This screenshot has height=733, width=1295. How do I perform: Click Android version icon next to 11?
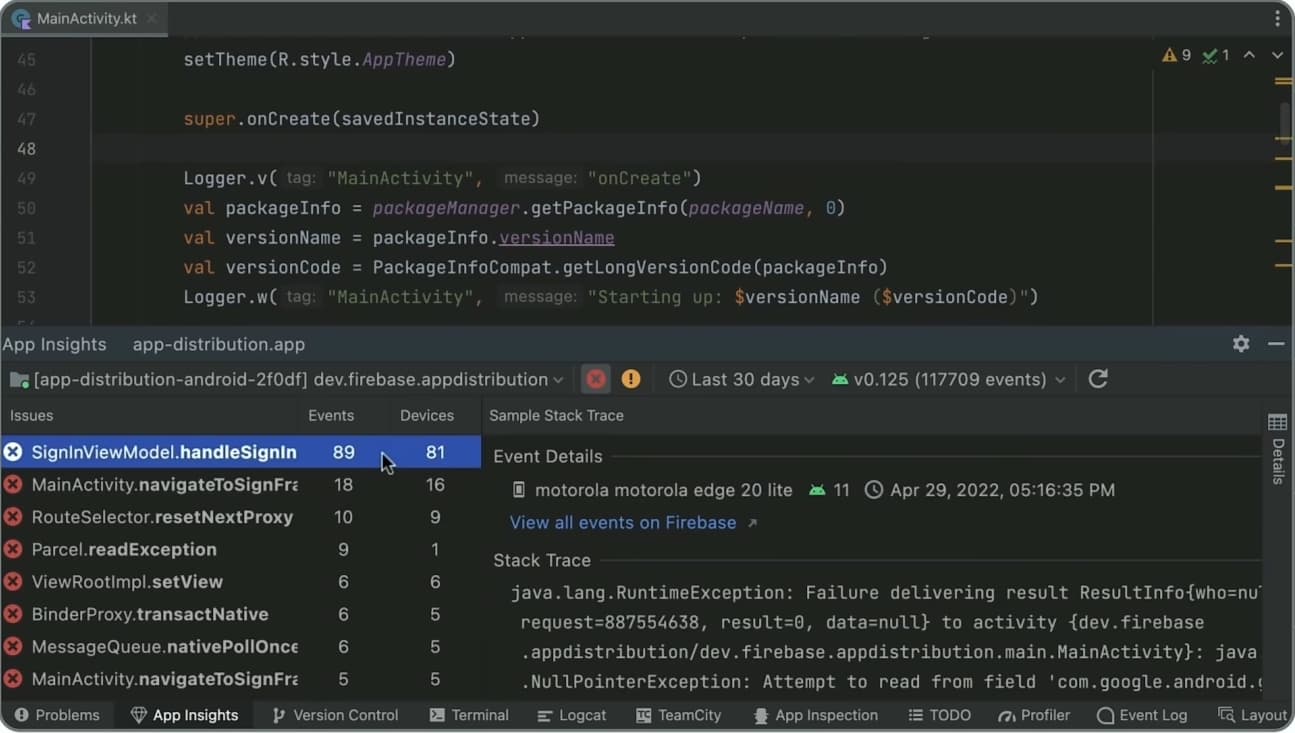point(818,490)
